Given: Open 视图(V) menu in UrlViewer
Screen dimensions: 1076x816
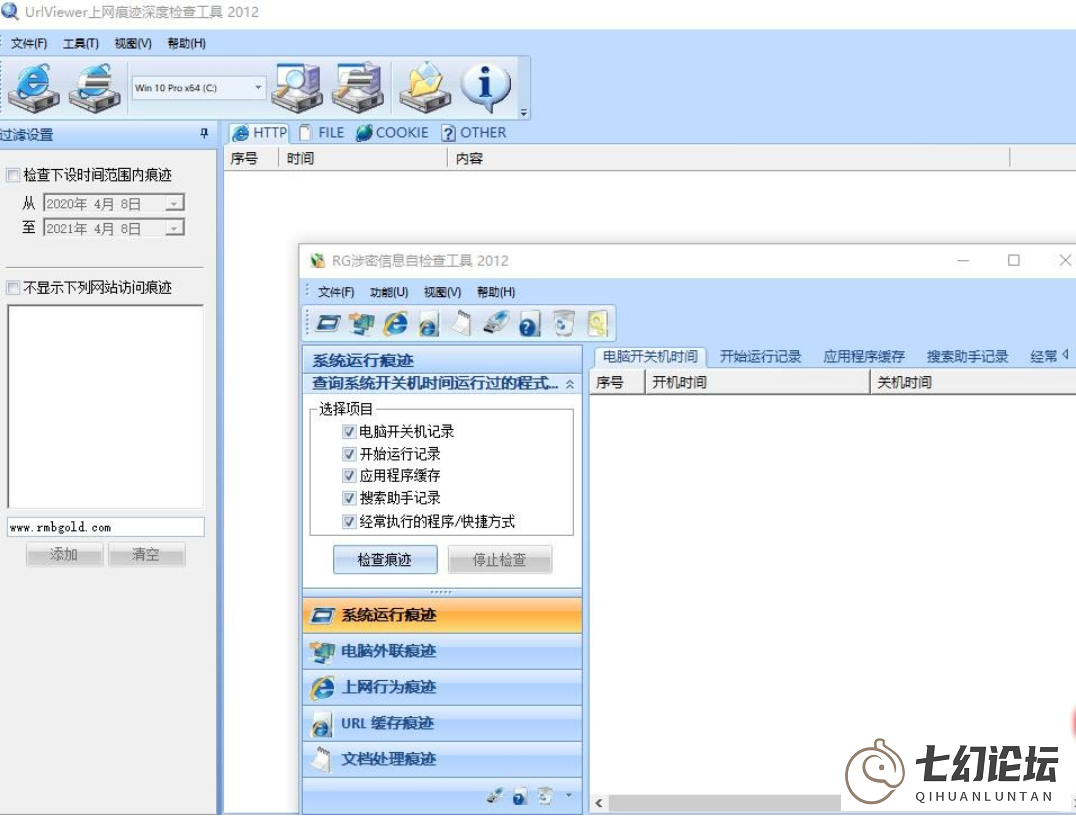Looking at the screenshot, I should tap(133, 43).
